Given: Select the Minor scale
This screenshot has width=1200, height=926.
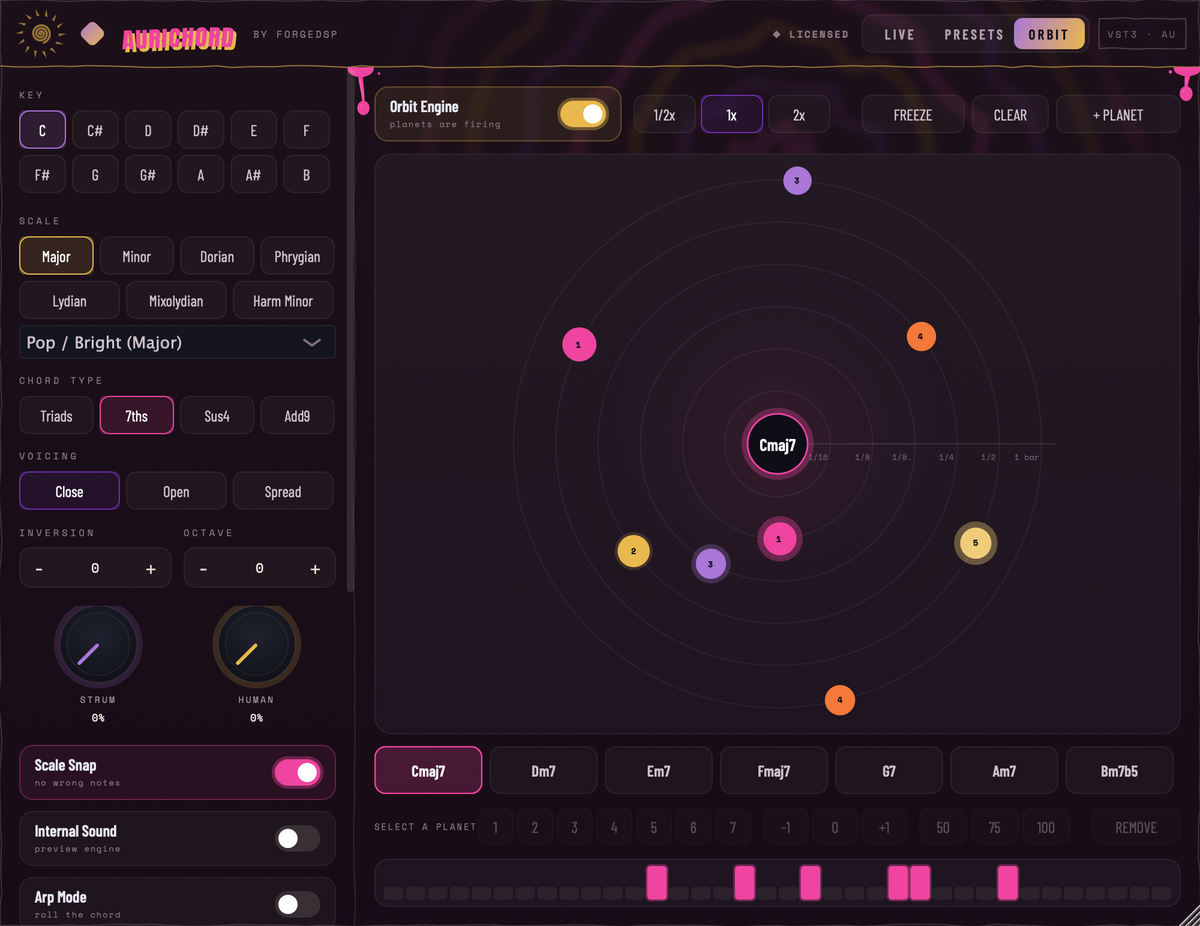Looking at the screenshot, I should coord(137,256).
